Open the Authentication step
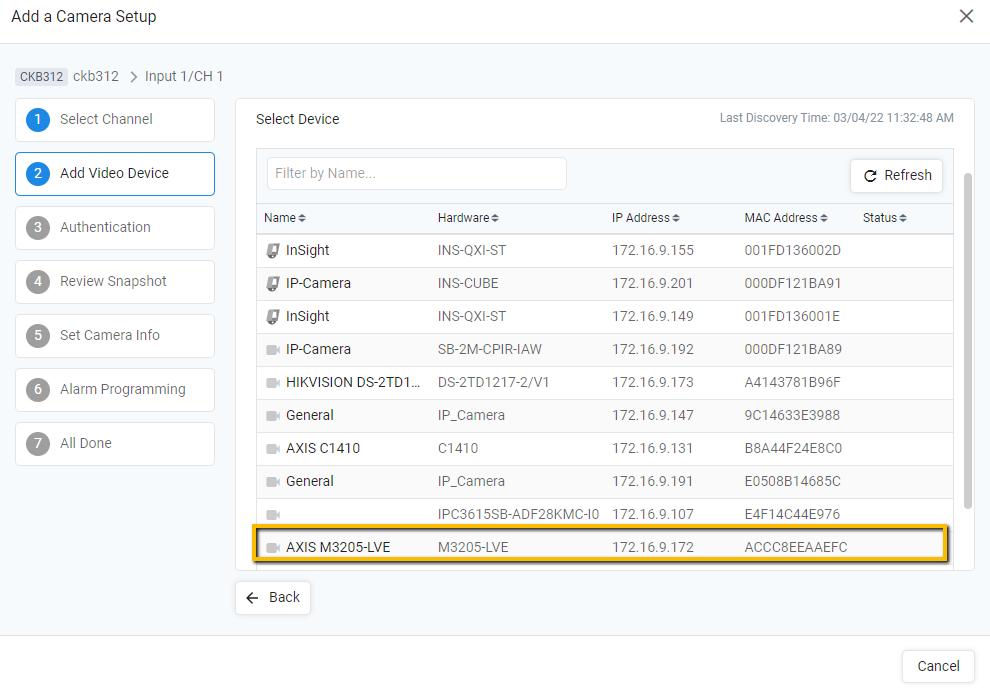The height and width of the screenshot is (693, 990). click(115, 228)
